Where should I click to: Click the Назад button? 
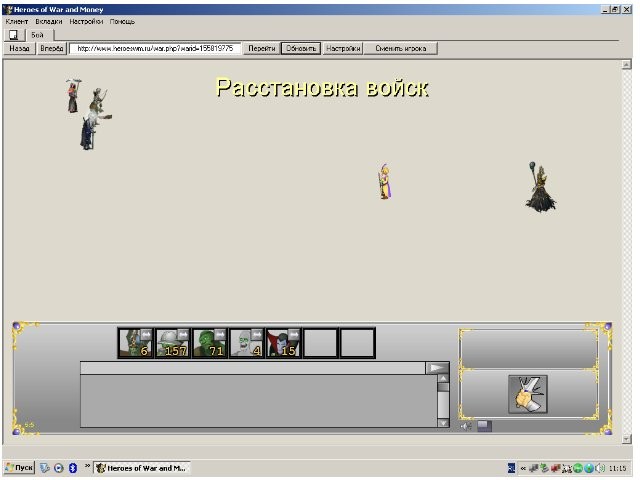pyautogui.click(x=19, y=49)
